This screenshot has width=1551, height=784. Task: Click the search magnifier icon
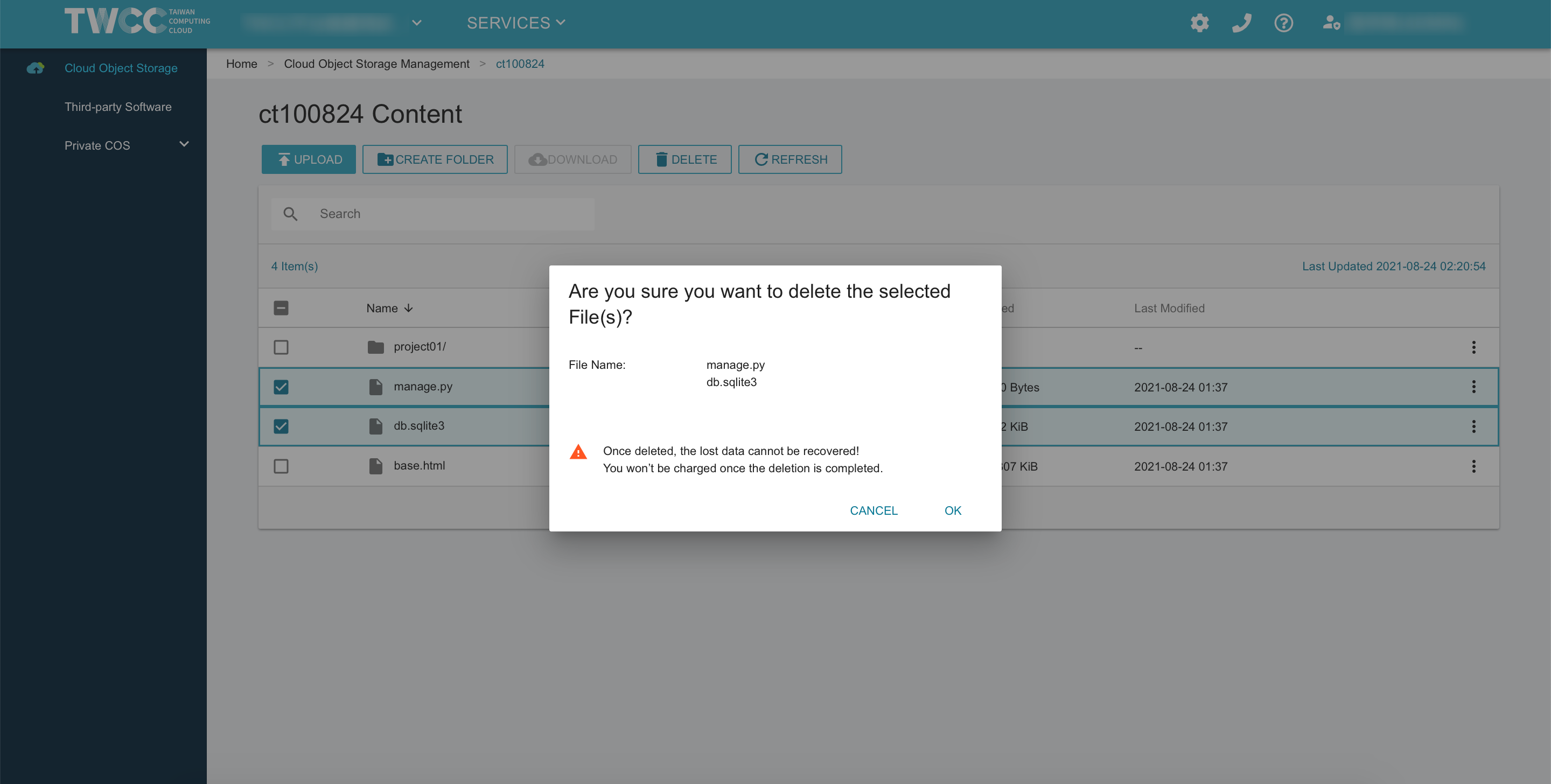pos(291,214)
